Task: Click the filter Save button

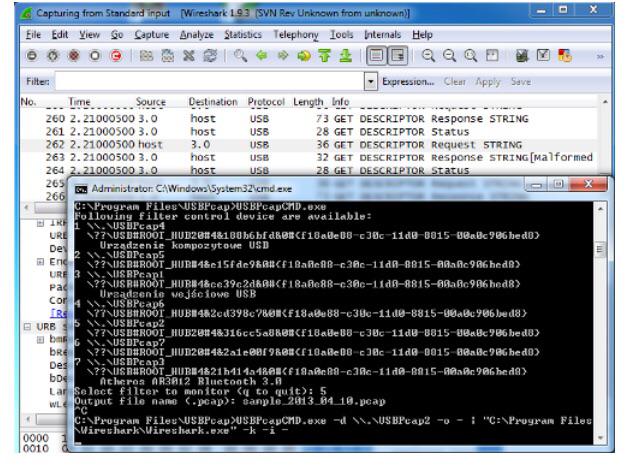Action: click(521, 82)
